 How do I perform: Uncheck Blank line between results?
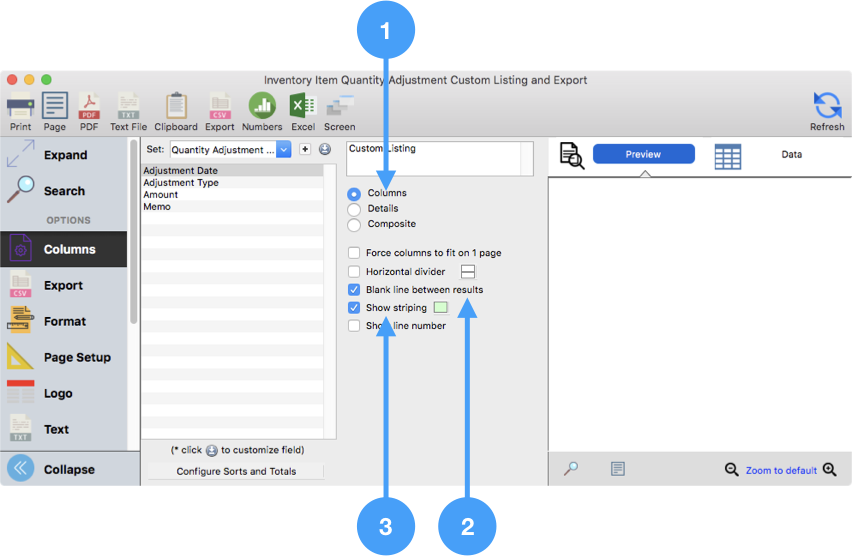(354, 290)
